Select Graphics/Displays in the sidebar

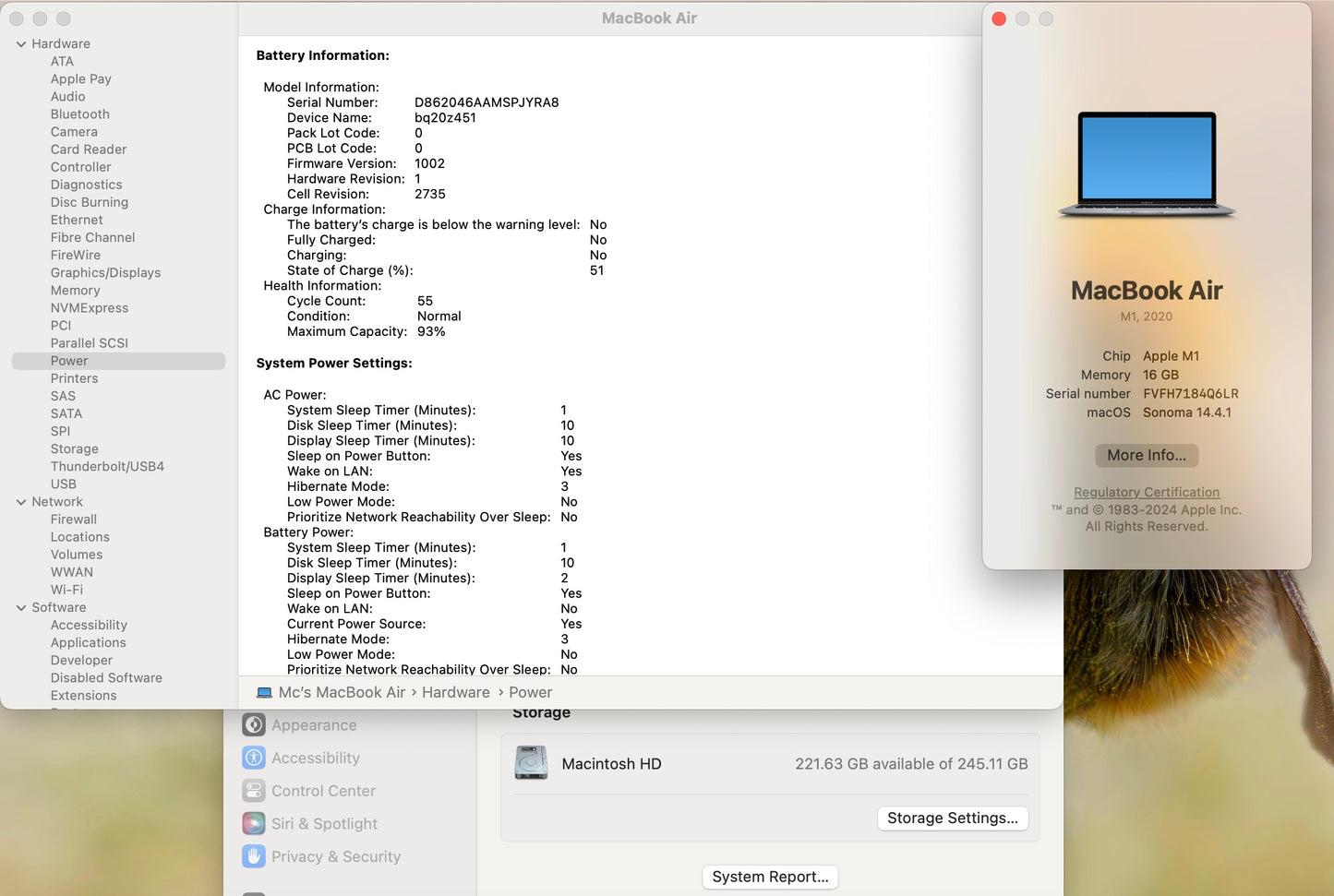(105, 272)
